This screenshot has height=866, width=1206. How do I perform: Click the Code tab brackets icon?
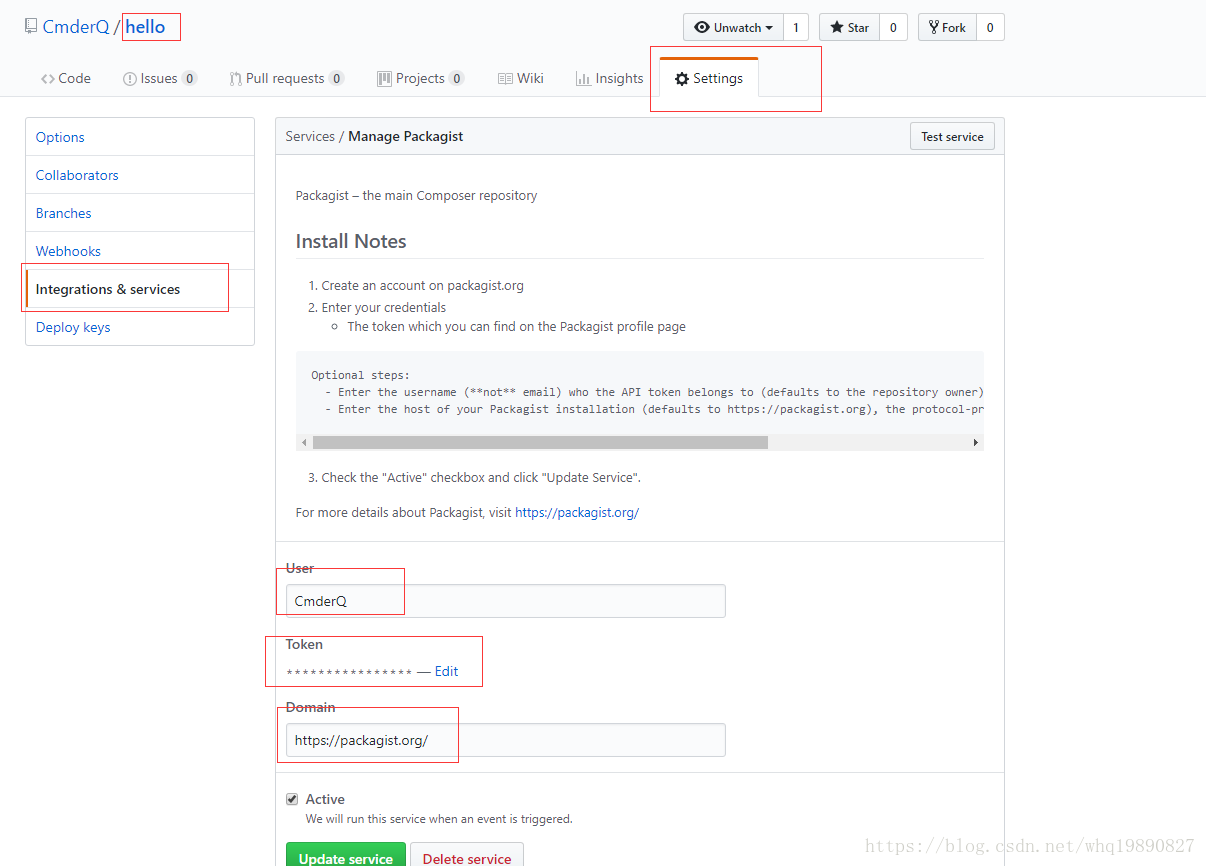[x=47, y=79]
